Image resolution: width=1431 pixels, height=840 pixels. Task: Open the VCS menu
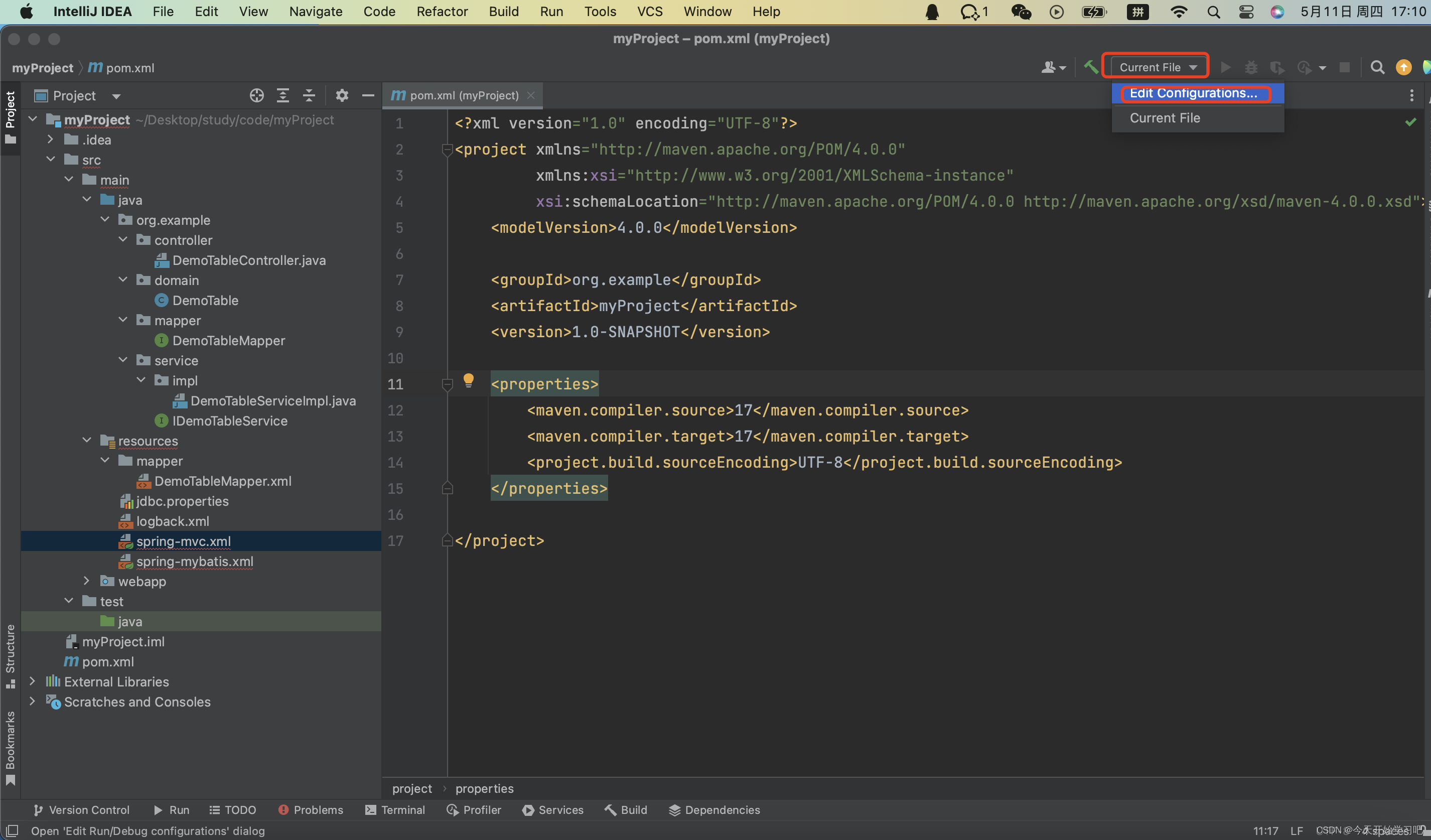point(650,12)
